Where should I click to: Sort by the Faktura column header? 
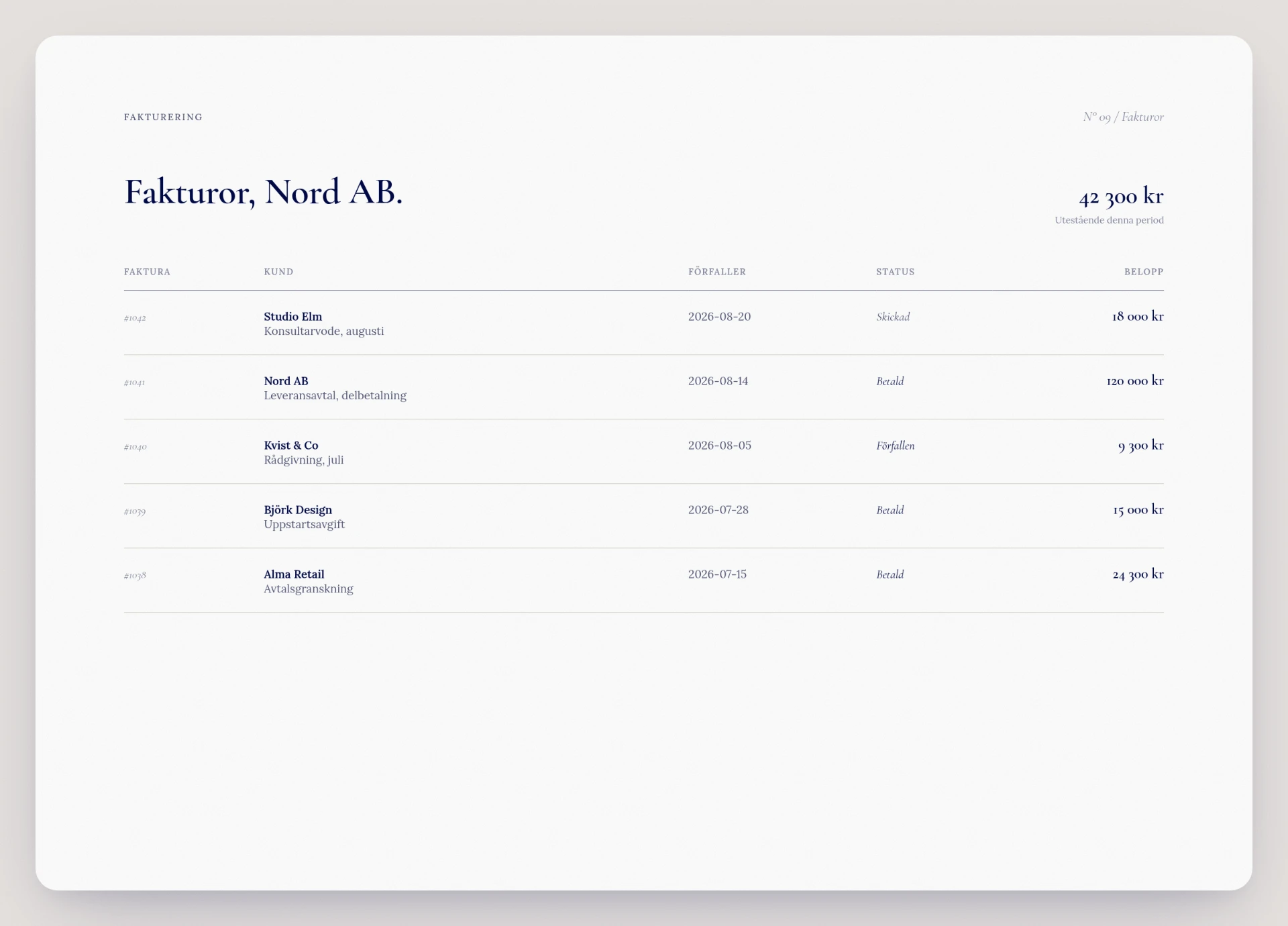pos(147,272)
